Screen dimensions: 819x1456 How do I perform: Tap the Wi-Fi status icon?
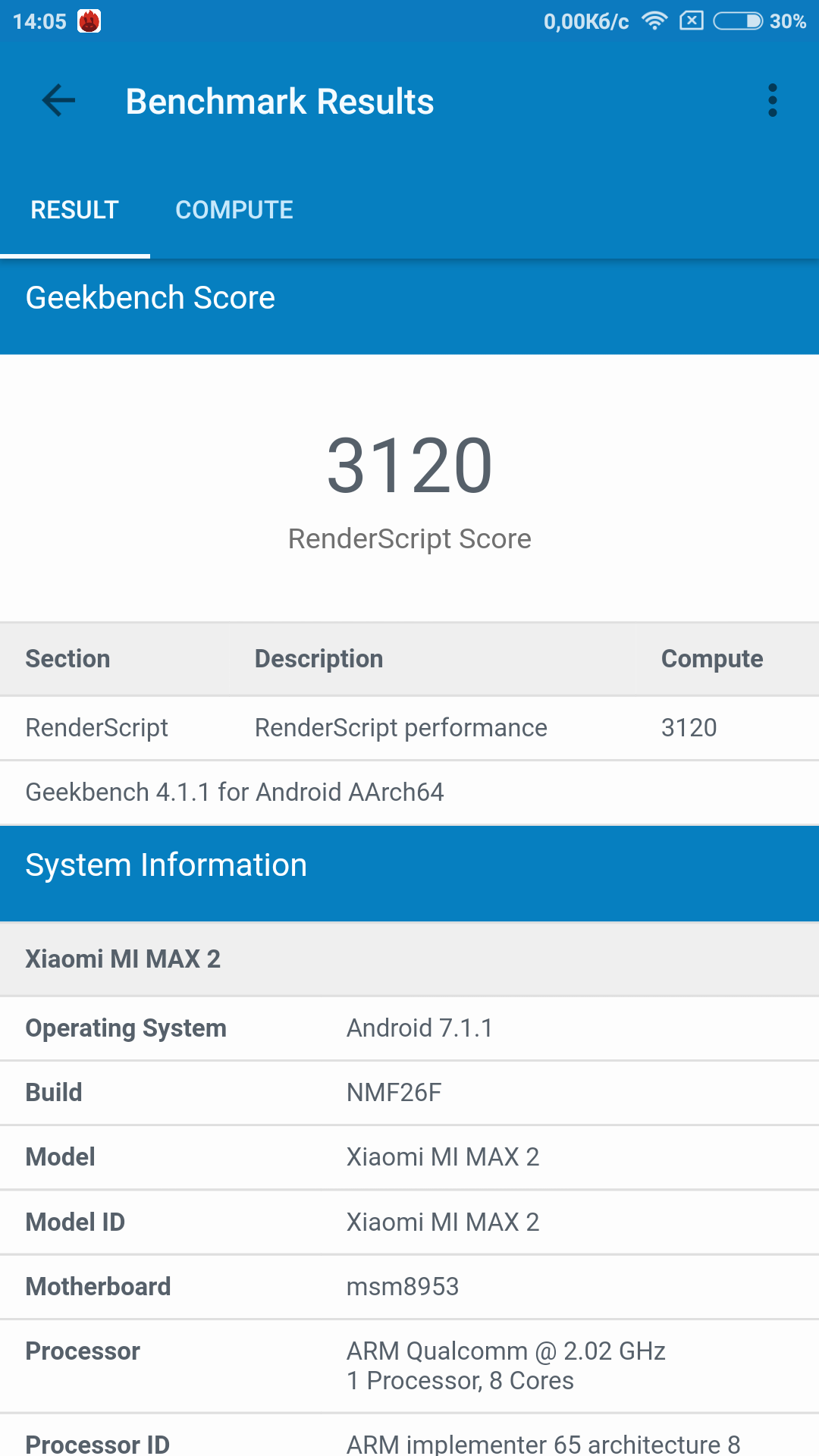click(654, 21)
